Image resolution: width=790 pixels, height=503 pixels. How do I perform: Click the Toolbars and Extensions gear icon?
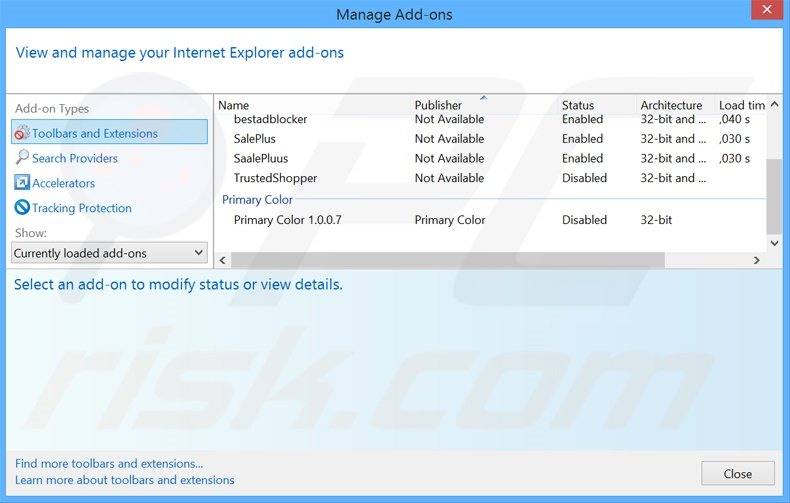click(x=22, y=133)
